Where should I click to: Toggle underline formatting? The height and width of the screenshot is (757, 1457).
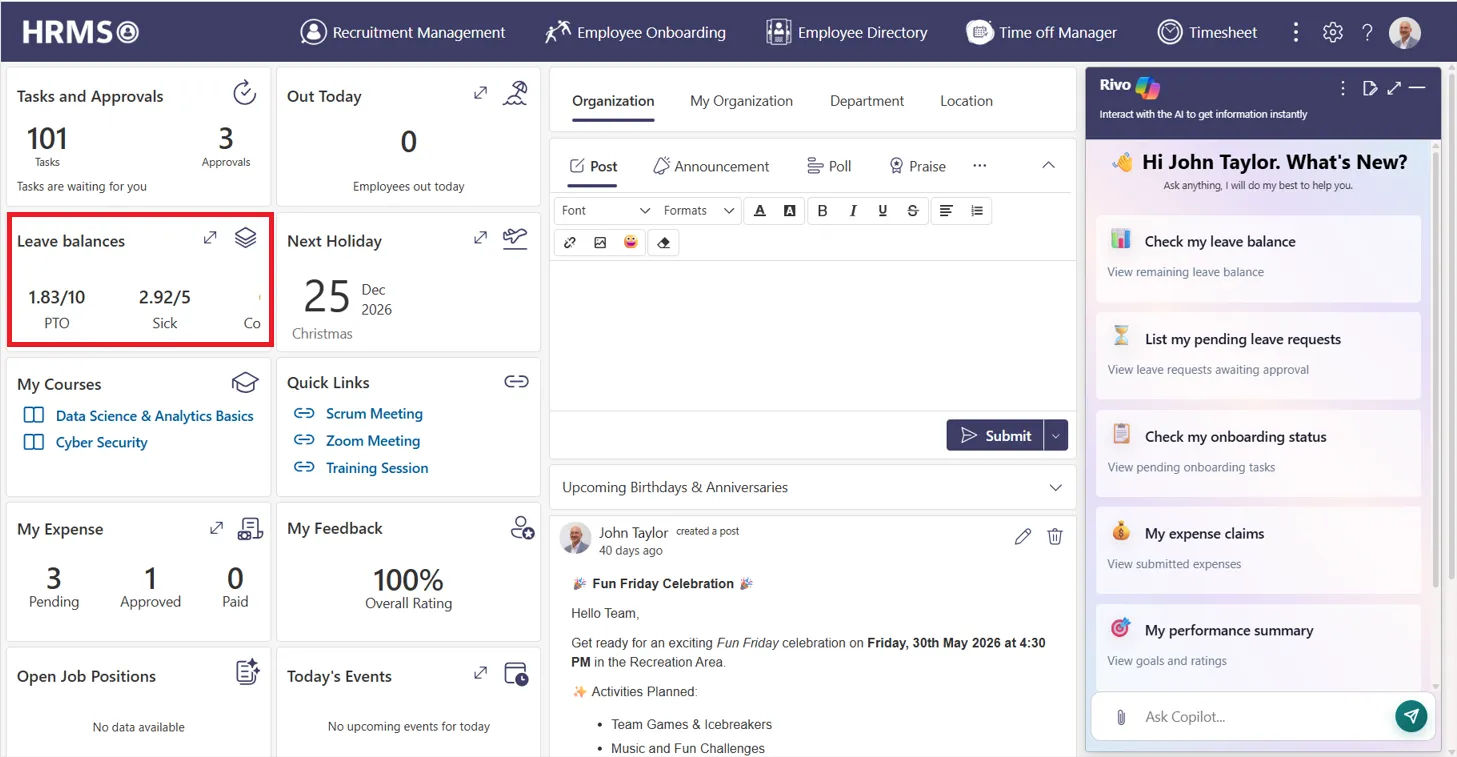point(883,211)
